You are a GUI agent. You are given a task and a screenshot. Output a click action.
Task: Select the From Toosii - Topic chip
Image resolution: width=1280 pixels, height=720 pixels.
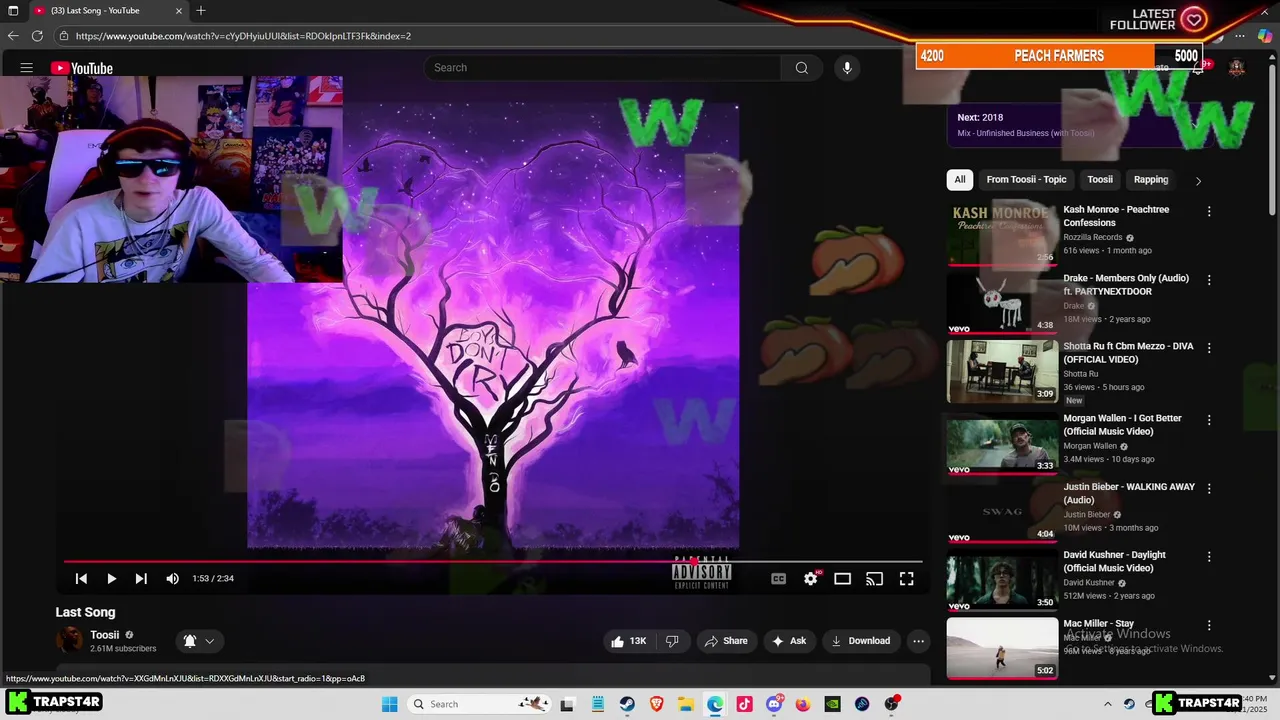tap(1026, 180)
